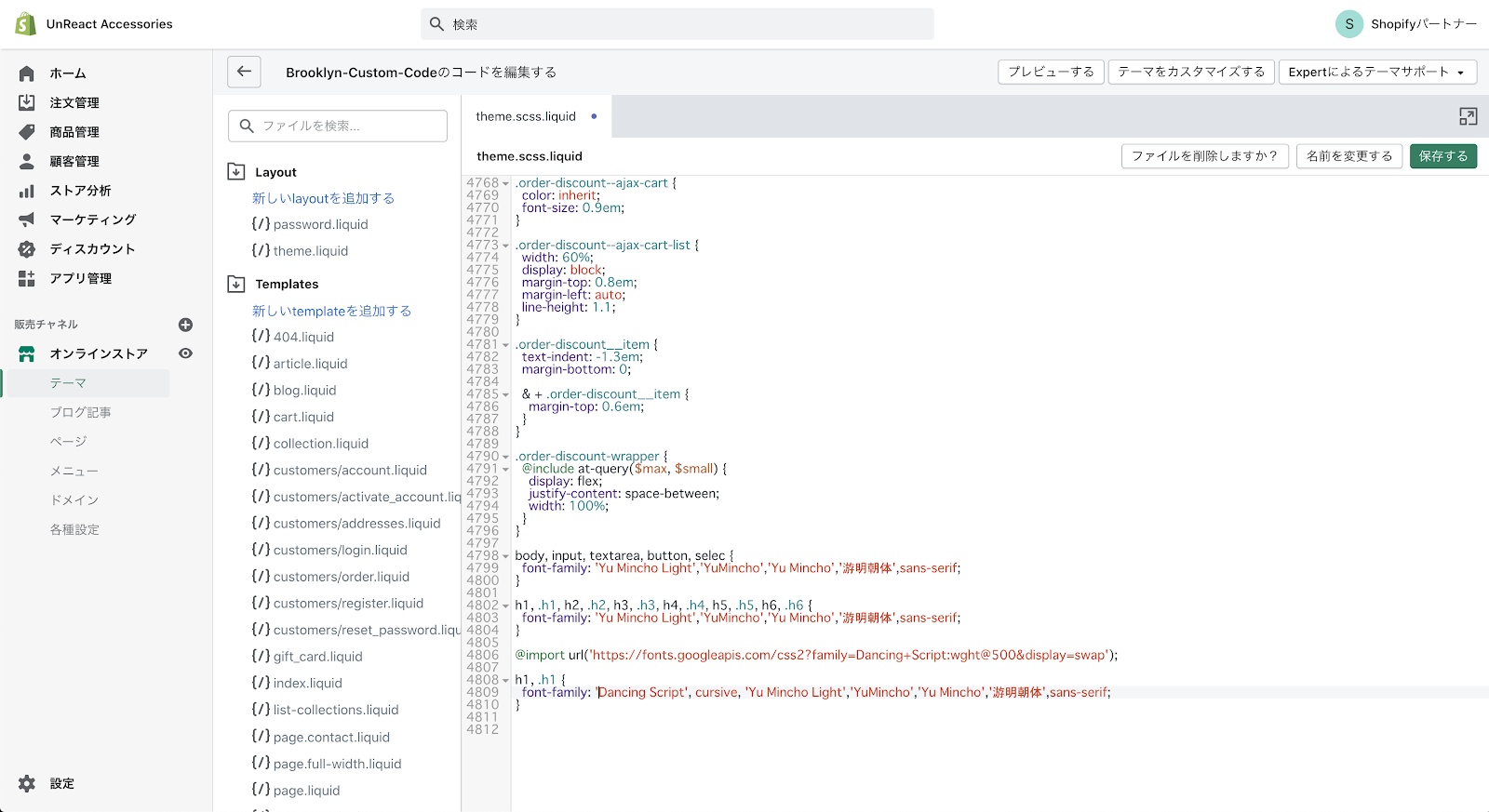Click the Shopify logo icon
Screen dimensions: 1489x812
25,24
